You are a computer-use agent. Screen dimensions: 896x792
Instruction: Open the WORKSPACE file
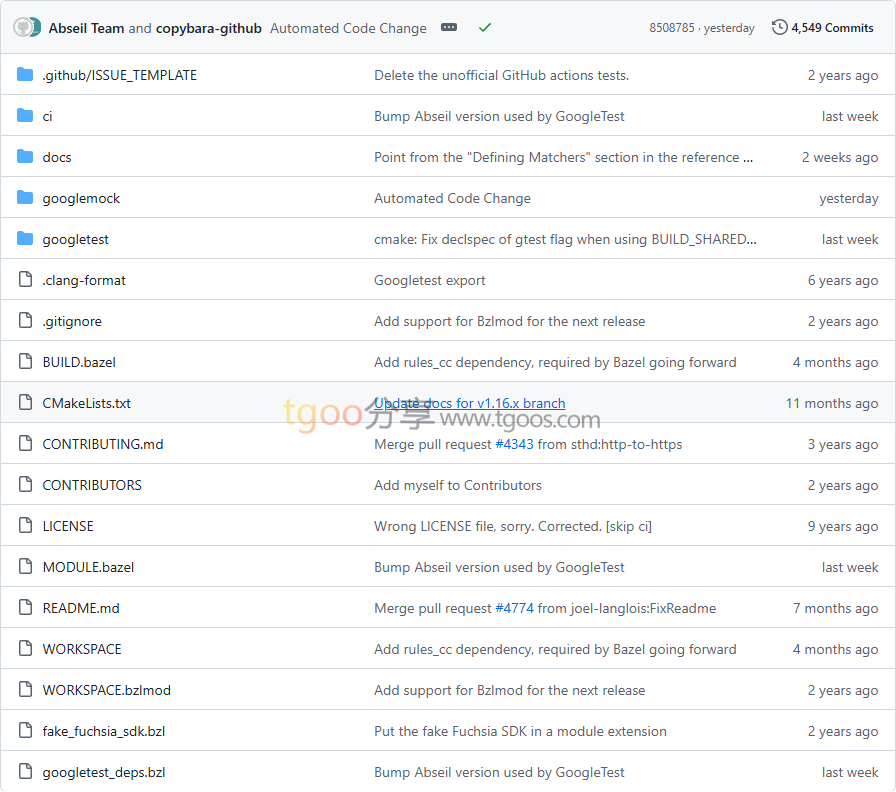(x=82, y=650)
